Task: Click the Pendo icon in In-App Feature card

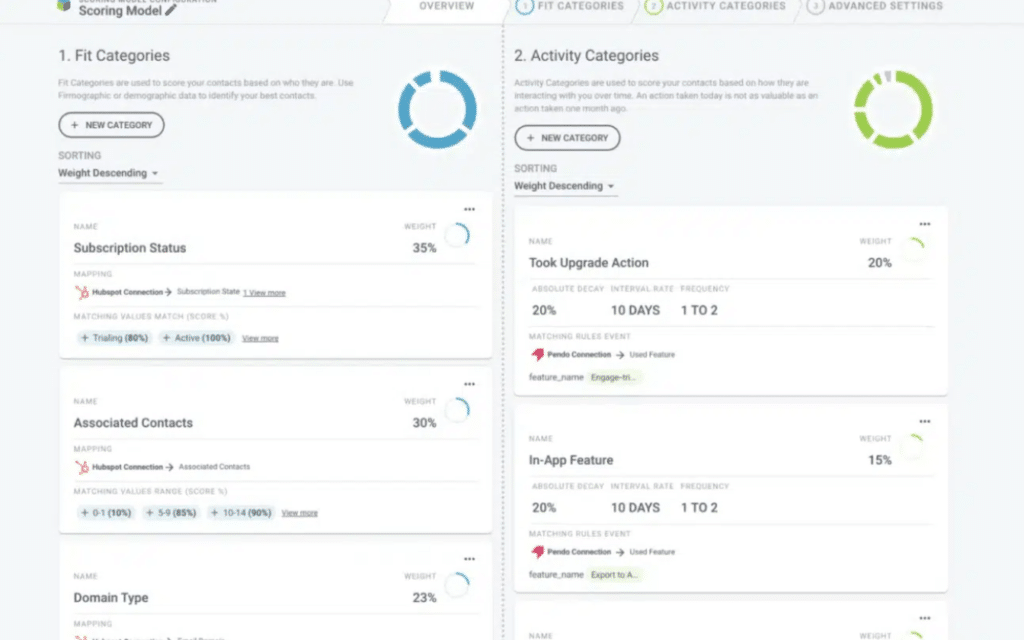Action: 537,552
